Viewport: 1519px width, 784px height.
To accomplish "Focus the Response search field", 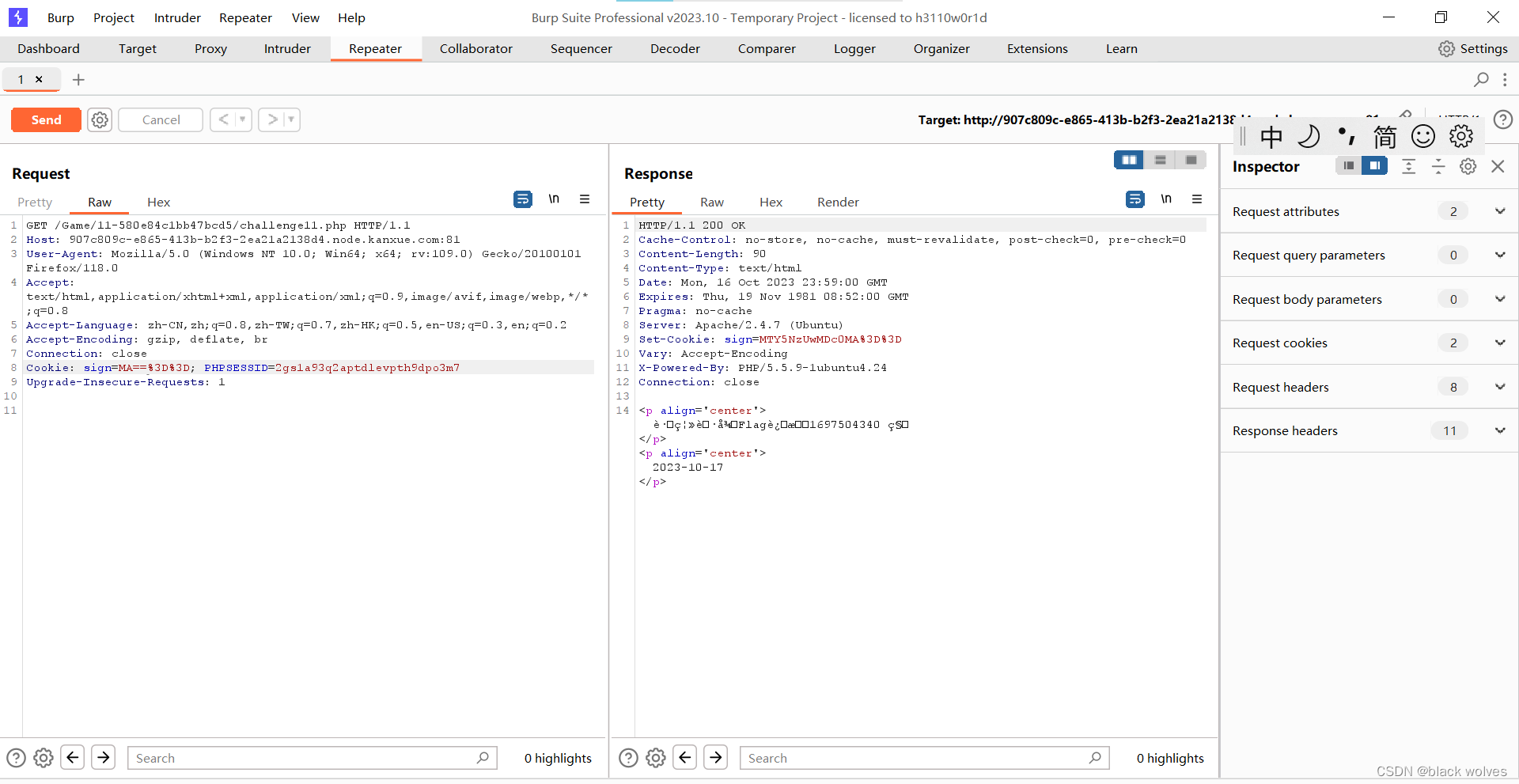I will click(x=925, y=758).
